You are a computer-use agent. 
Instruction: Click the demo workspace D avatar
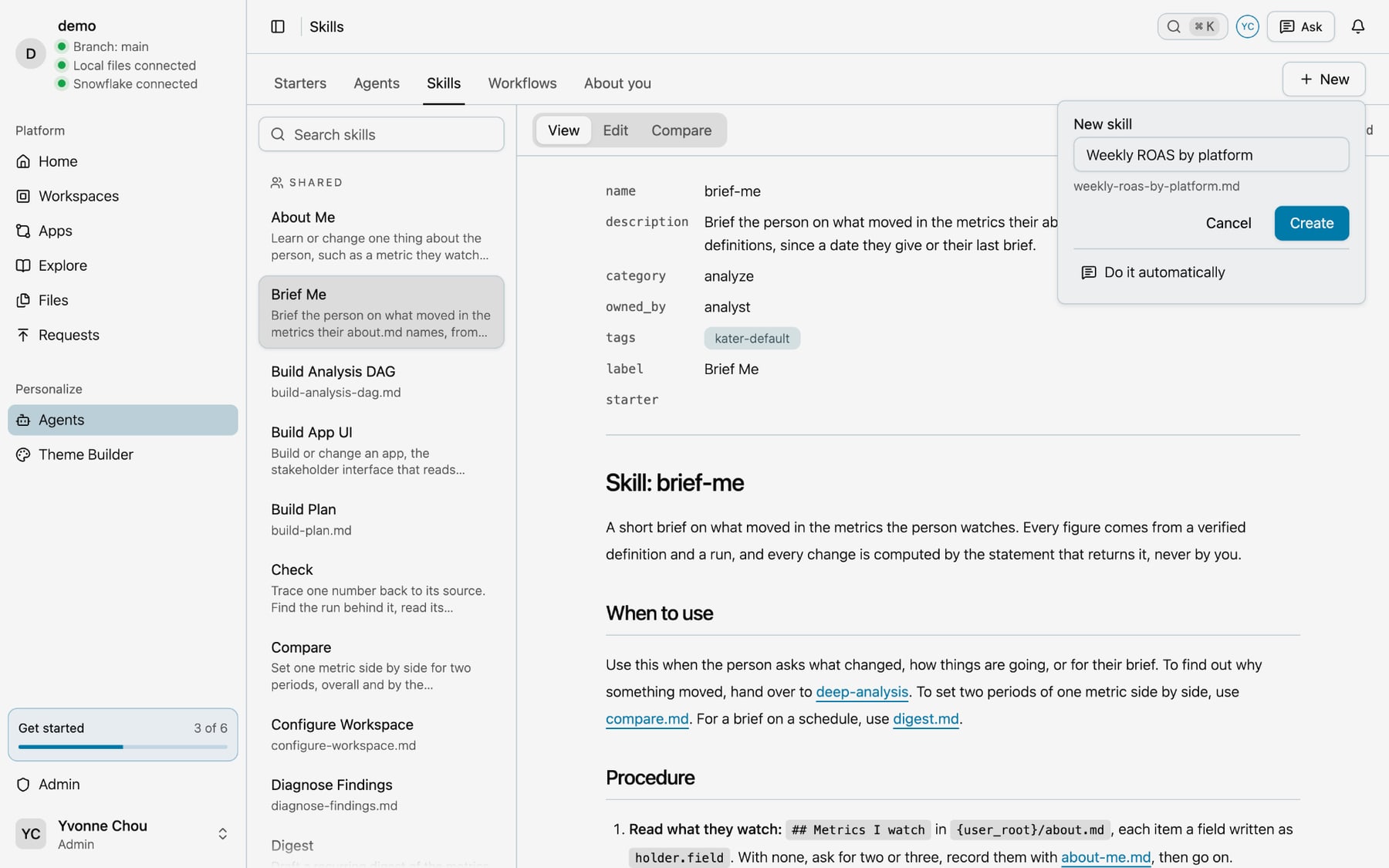click(31, 53)
